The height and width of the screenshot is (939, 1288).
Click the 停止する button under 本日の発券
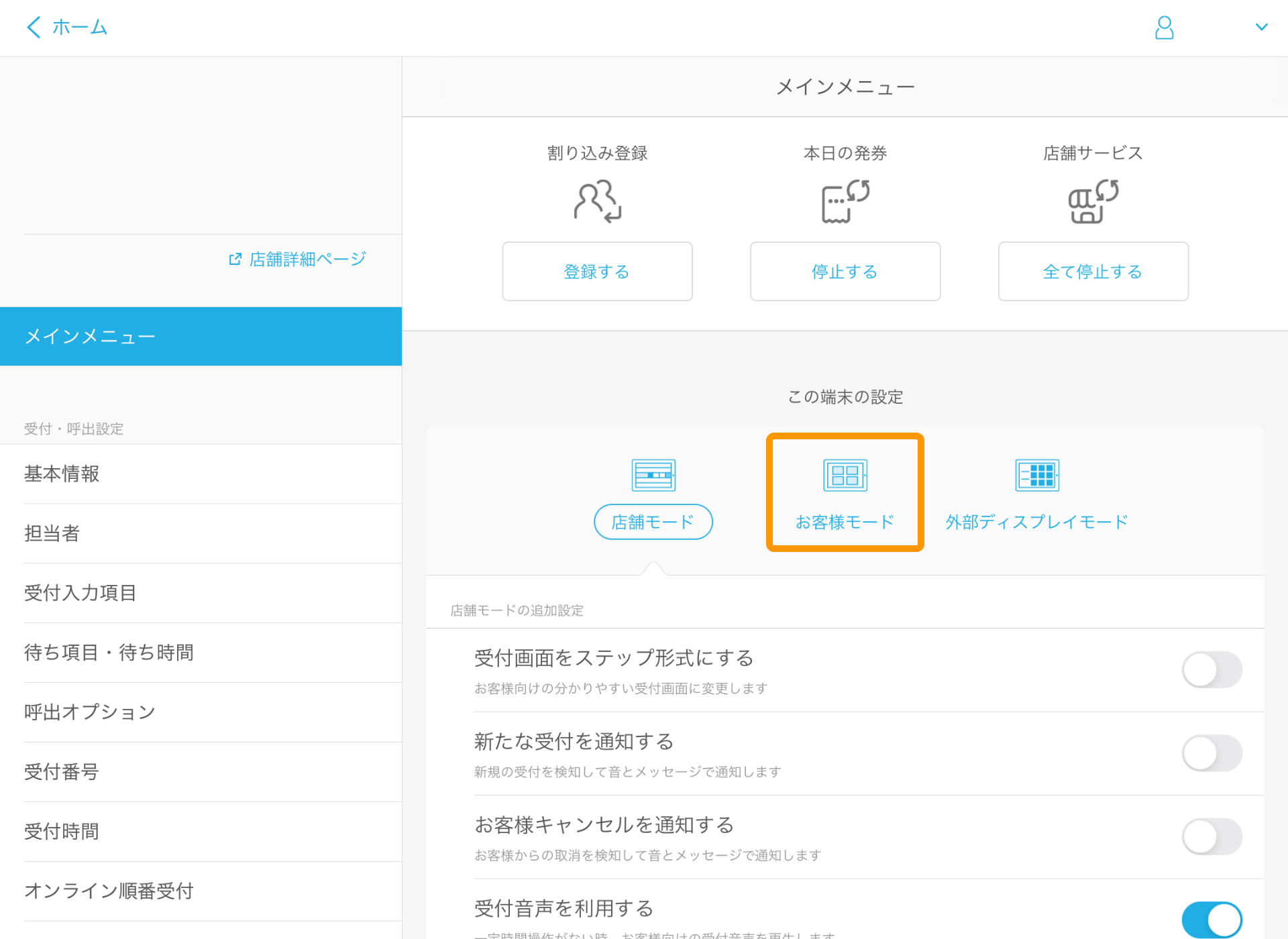(845, 271)
